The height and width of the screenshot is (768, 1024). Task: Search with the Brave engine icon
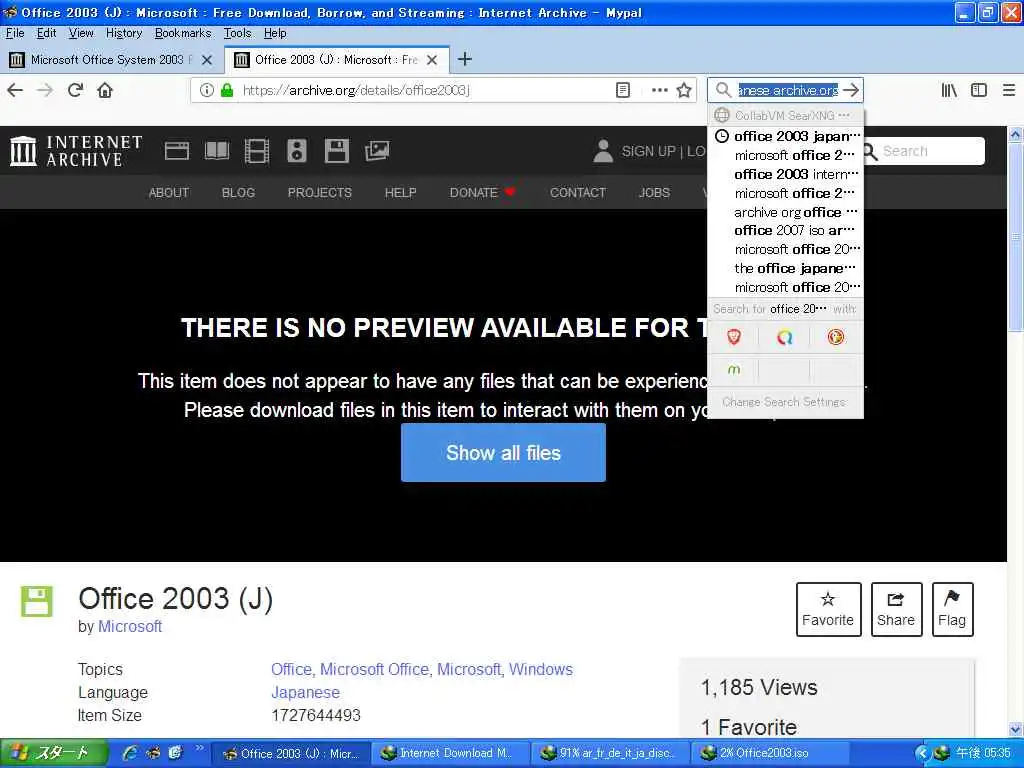coord(733,337)
